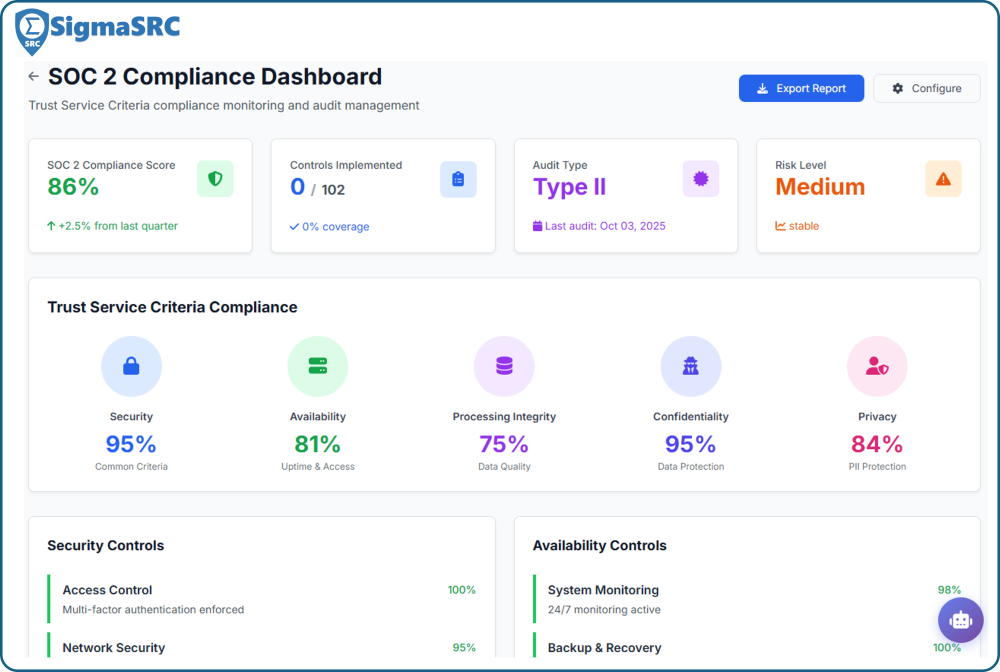Viewport: 1000px width, 672px height.
Task: Click the SOC 2 Compliance Dashboard title
Action: pyautogui.click(x=215, y=77)
